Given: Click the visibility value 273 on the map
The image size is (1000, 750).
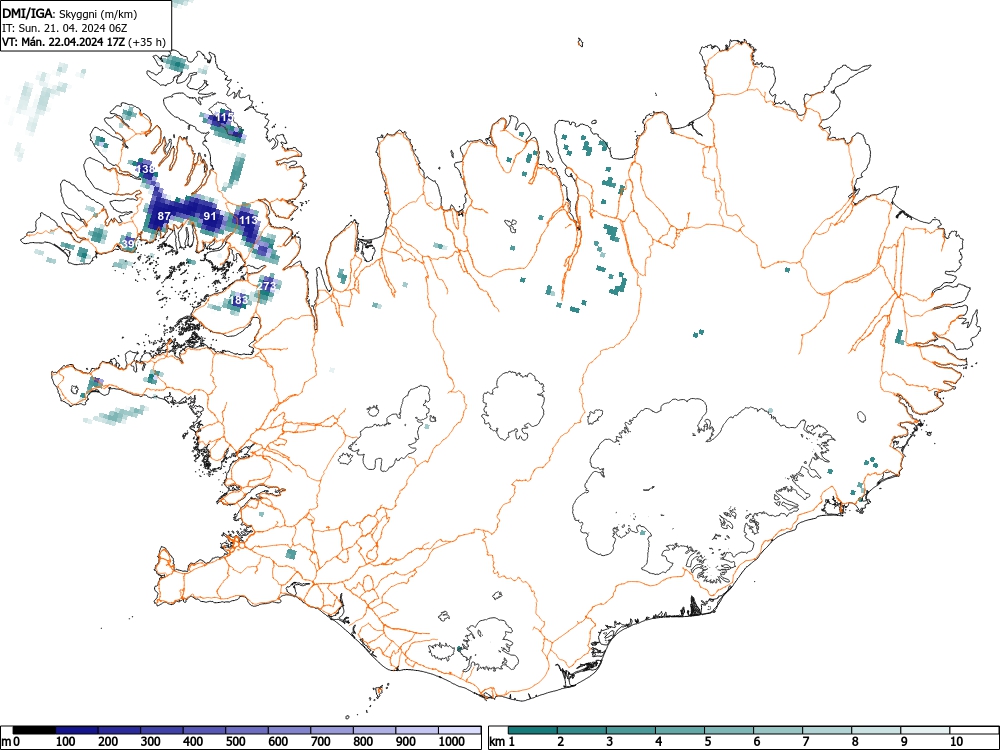Looking at the screenshot, I should point(267,286).
